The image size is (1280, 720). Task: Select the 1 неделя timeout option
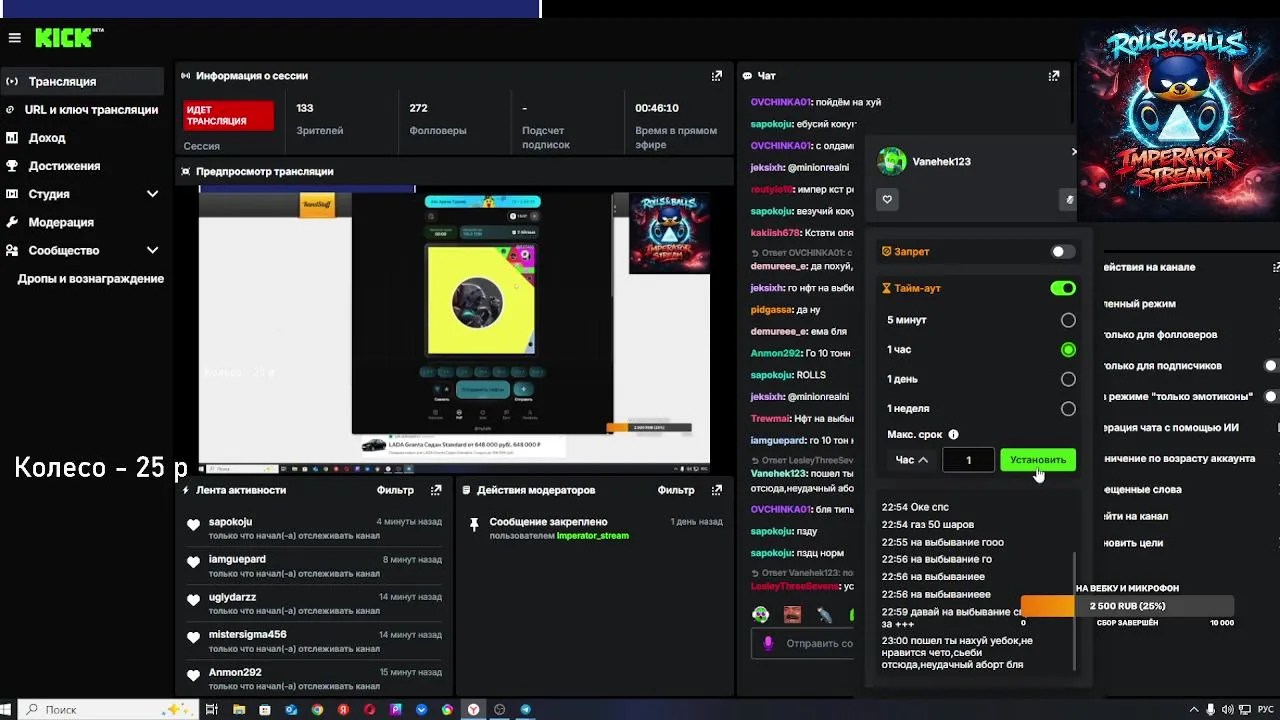[1068, 409]
